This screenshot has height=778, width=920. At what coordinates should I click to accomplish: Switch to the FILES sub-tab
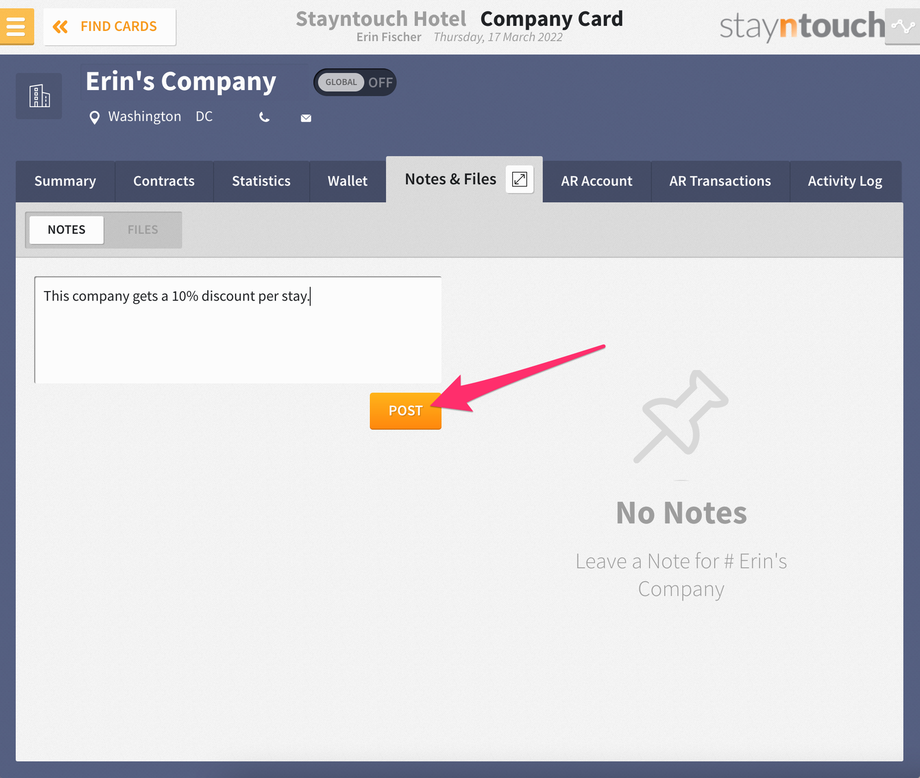click(x=143, y=229)
